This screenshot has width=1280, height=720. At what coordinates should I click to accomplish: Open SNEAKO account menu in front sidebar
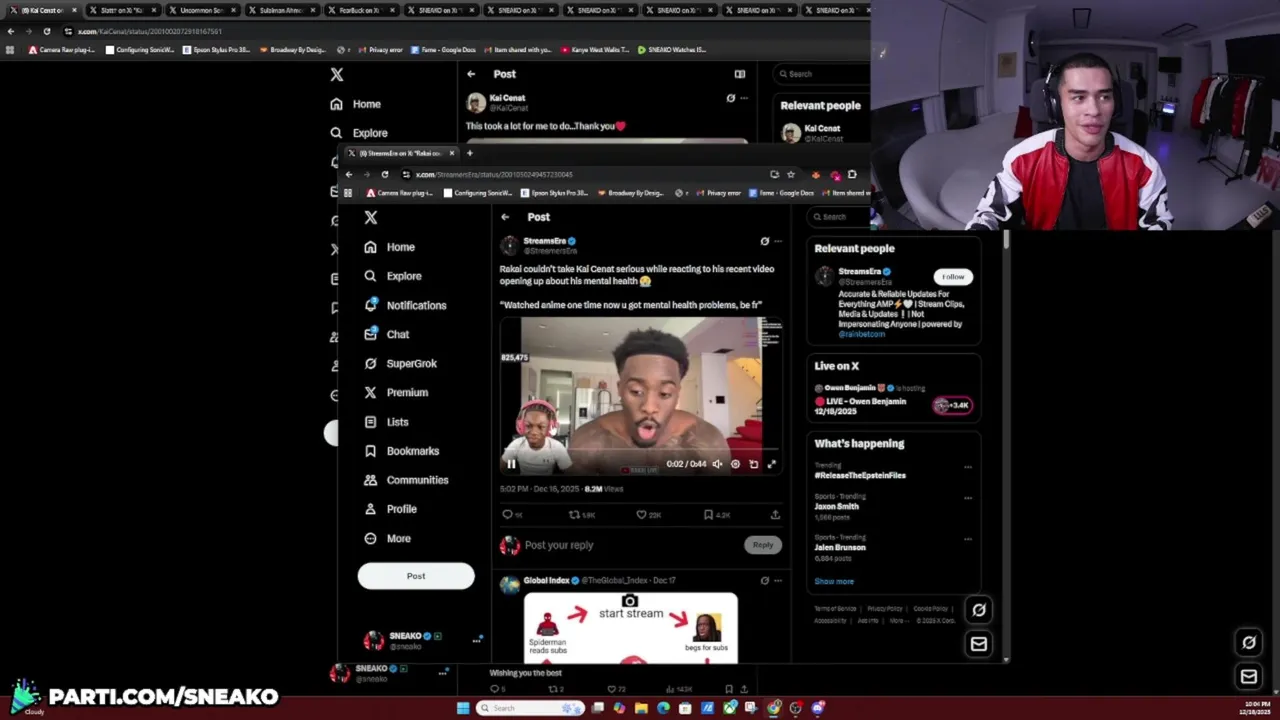tap(423, 640)
